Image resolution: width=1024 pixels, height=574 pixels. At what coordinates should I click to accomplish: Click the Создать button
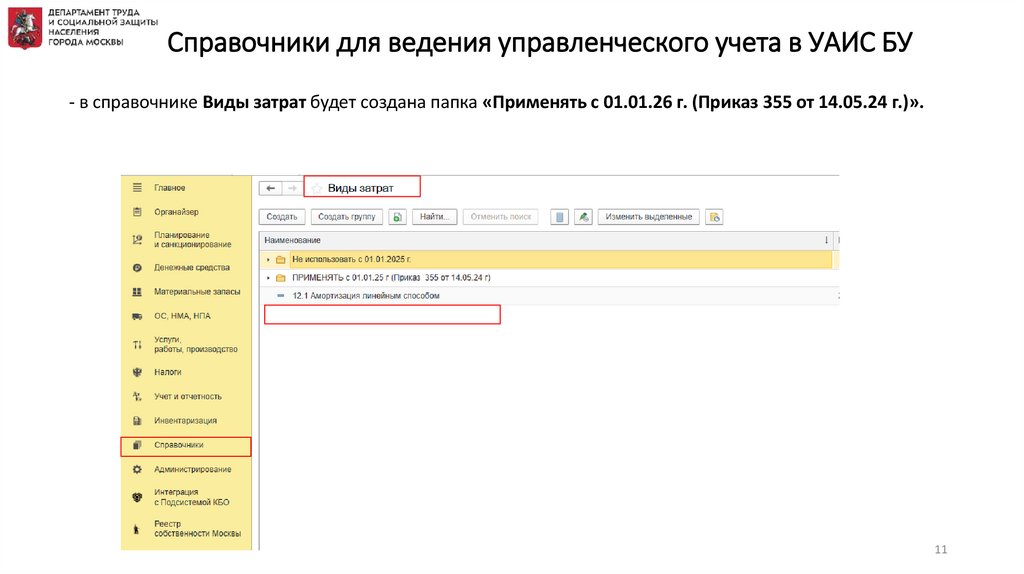coord(281,217)
